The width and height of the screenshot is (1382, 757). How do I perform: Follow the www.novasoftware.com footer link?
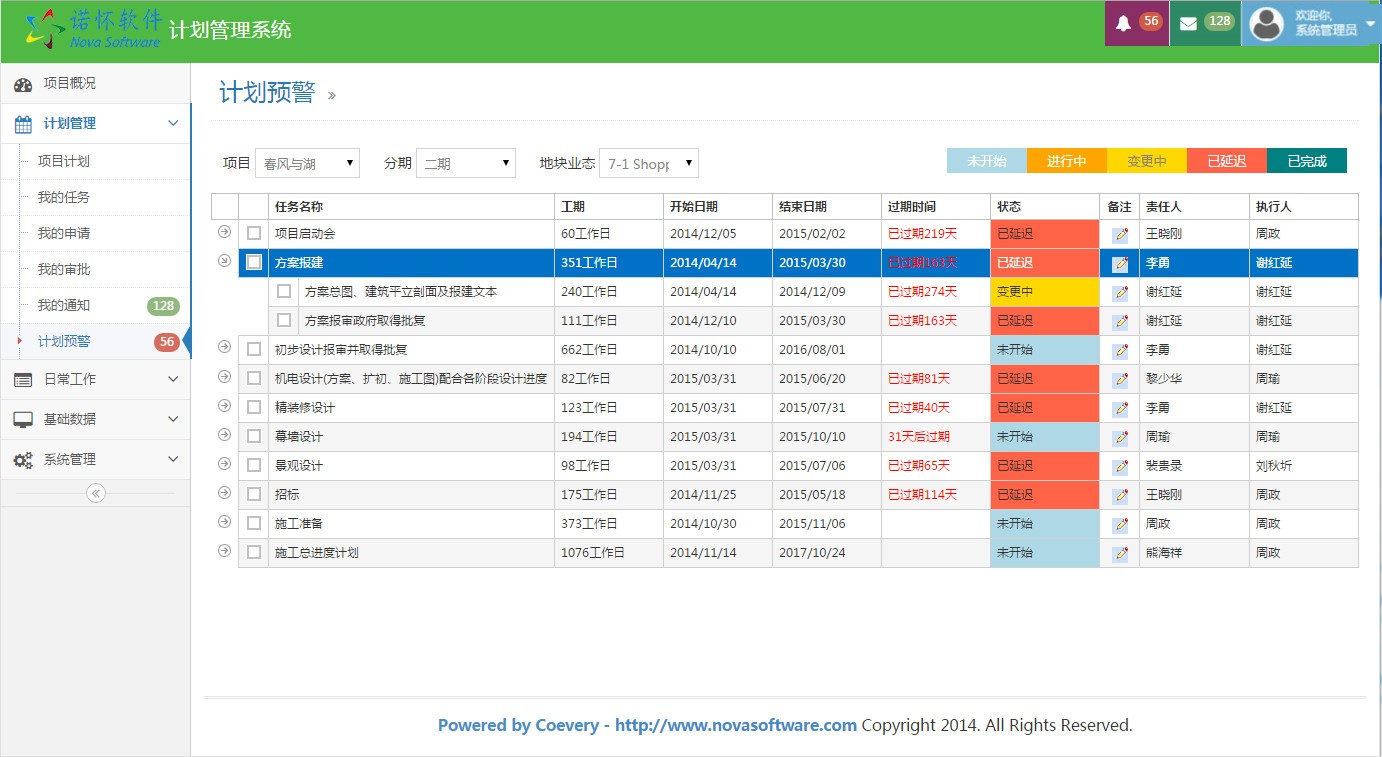pyautogui.click(x=735, y=725)
